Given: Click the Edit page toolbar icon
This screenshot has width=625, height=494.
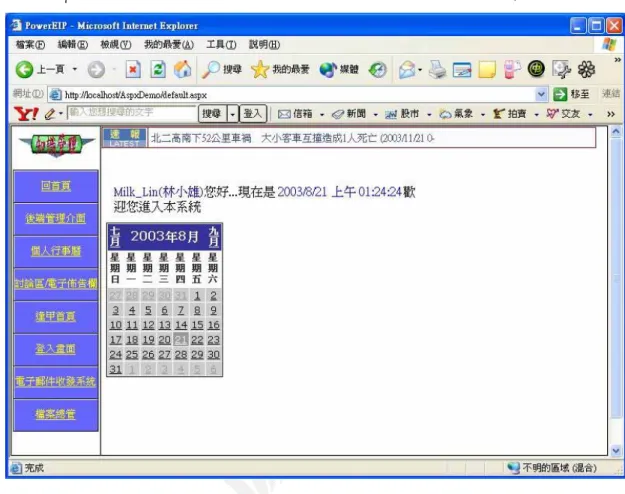Looking at the screenshot, I should pyautogui.click(x=462, y=70).
